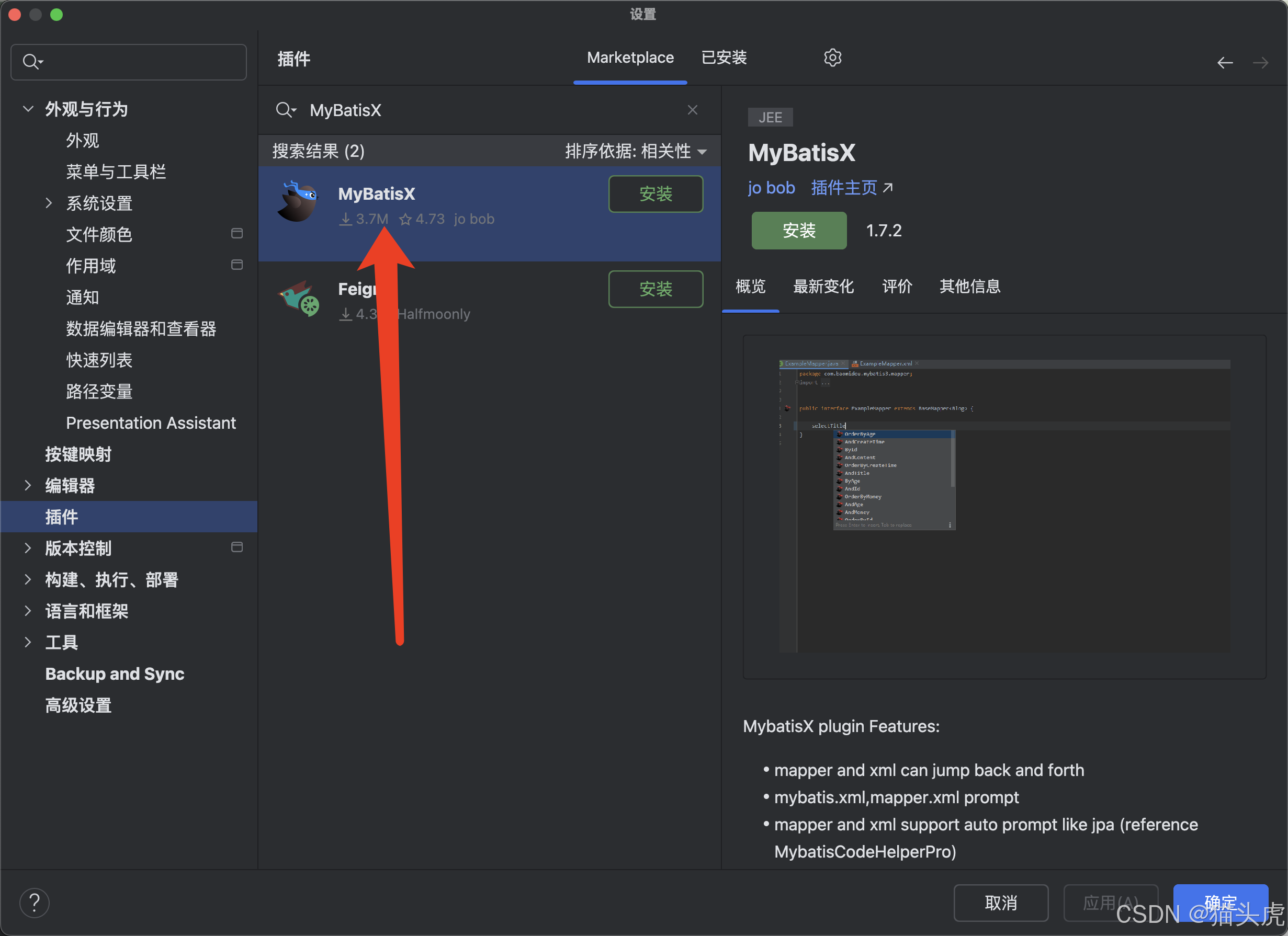
Task: Click the MyBatisX bird plugin icon
Action: [x=298, y=202]
